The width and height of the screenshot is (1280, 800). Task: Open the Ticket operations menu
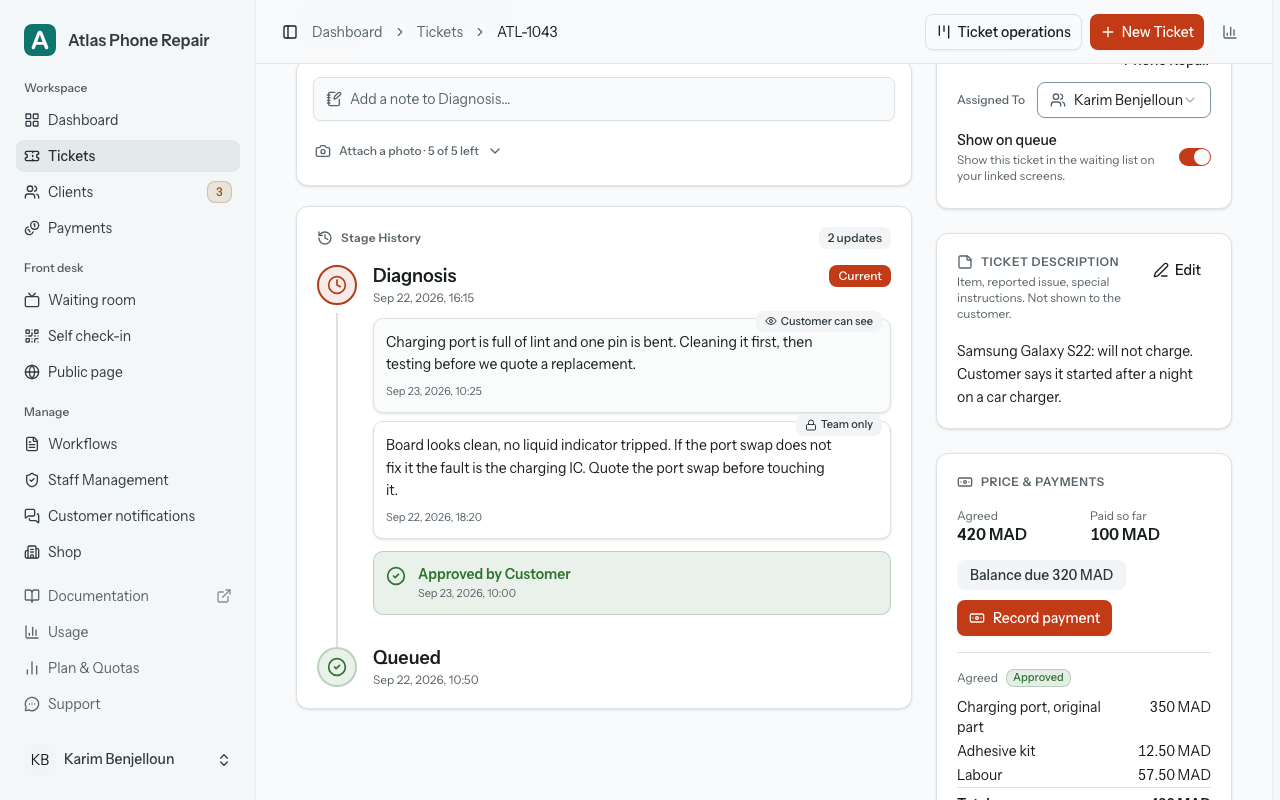1003,32
